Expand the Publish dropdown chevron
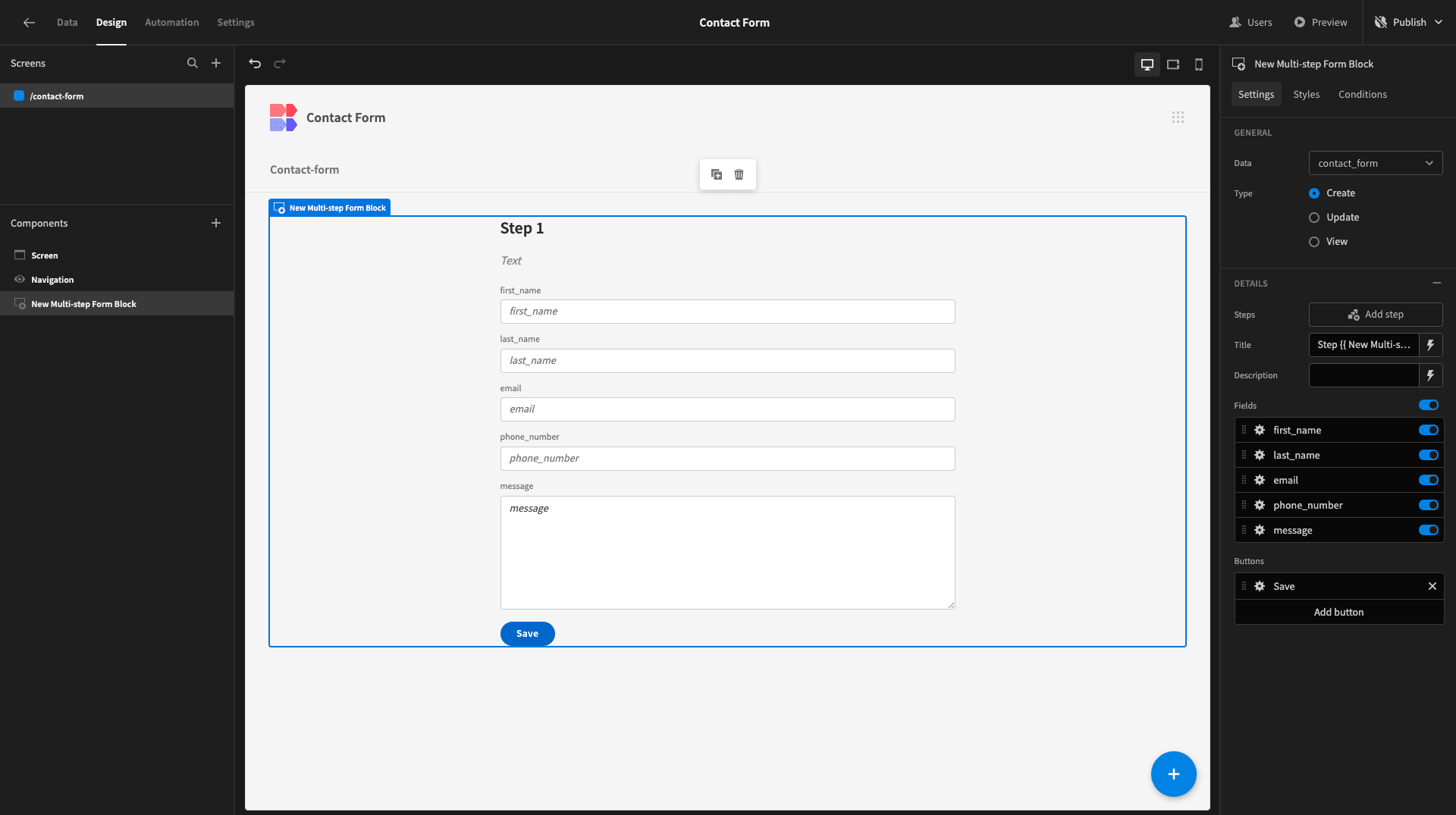The width and height of the screenshot is (1456, 815). tap(1439, 23)
